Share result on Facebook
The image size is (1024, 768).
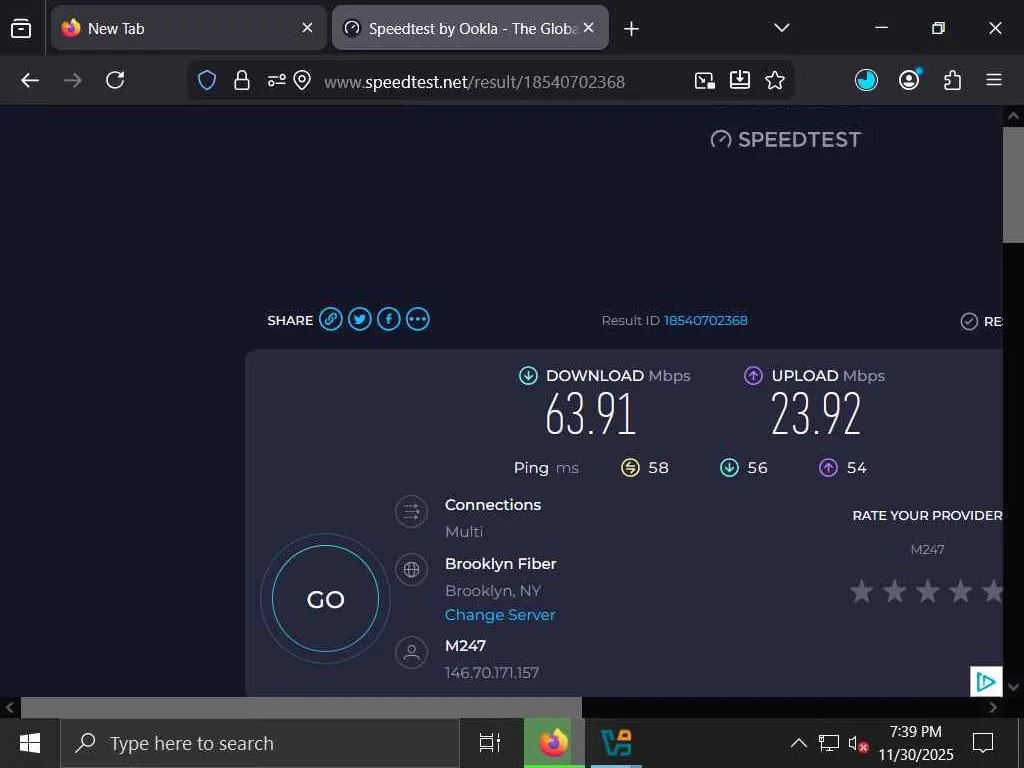(x=389, y=319)
